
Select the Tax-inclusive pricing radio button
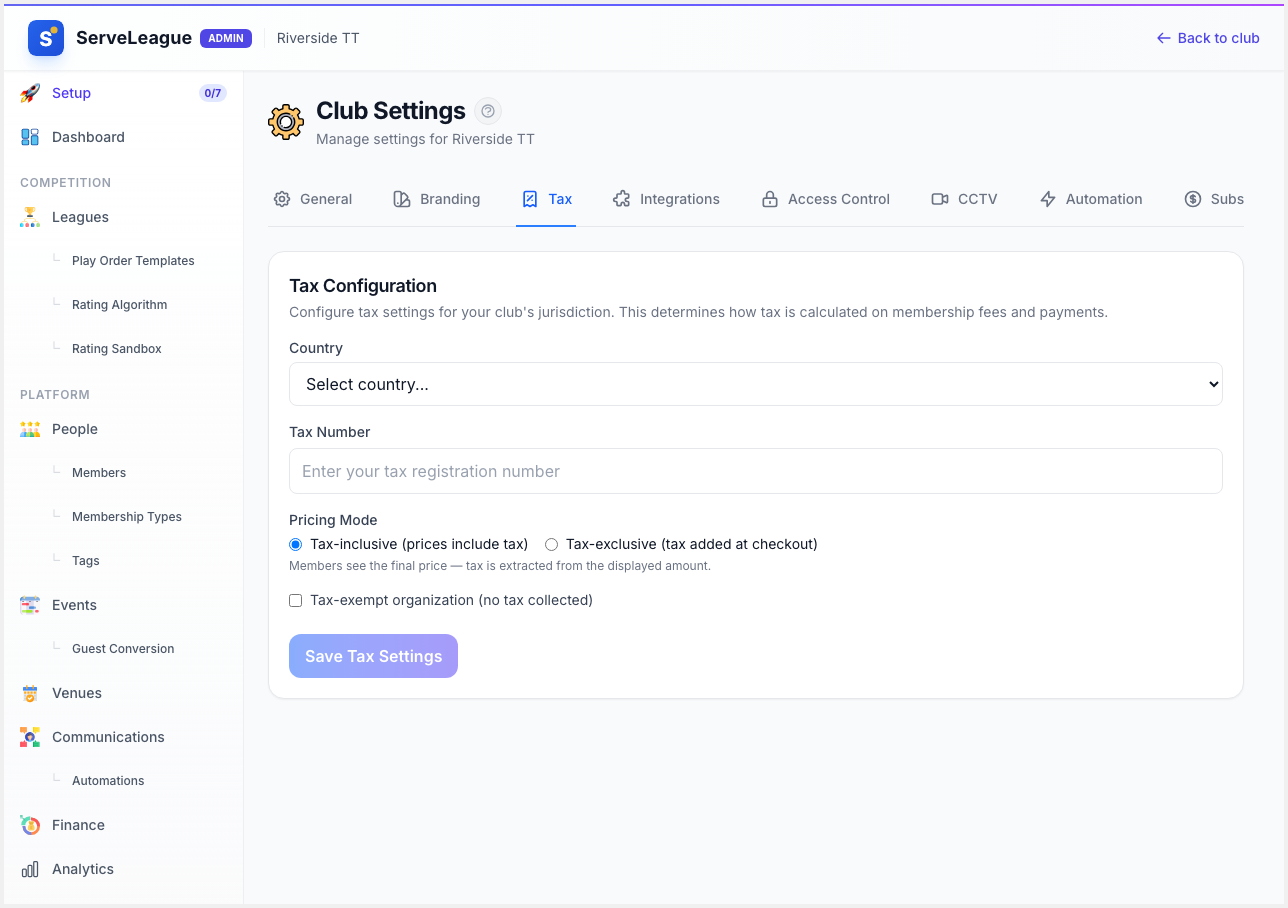[295, 545]
